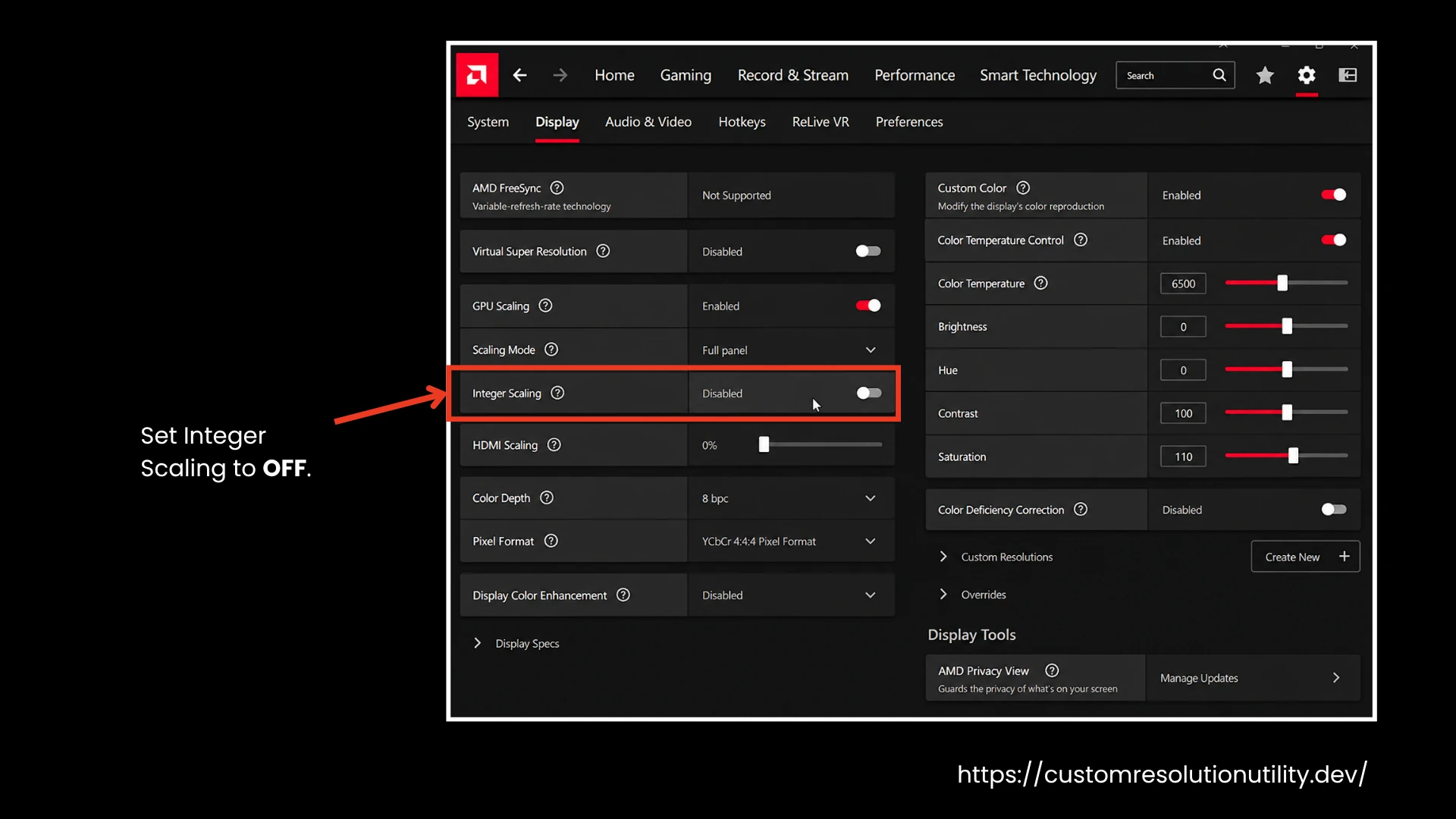Click the search magnifier icon
The height and width of the screenshot is (819, 1456).
(x=1219, y=75)
